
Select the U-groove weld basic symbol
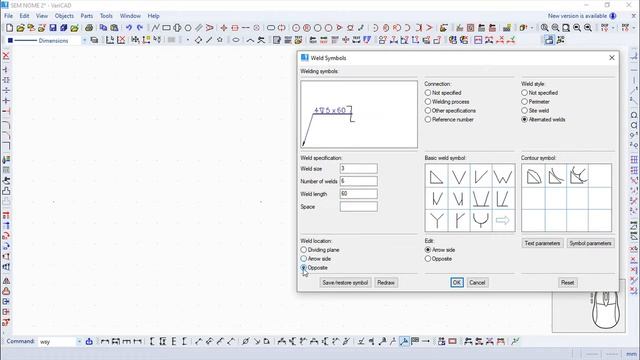click(x=481, y=221)
